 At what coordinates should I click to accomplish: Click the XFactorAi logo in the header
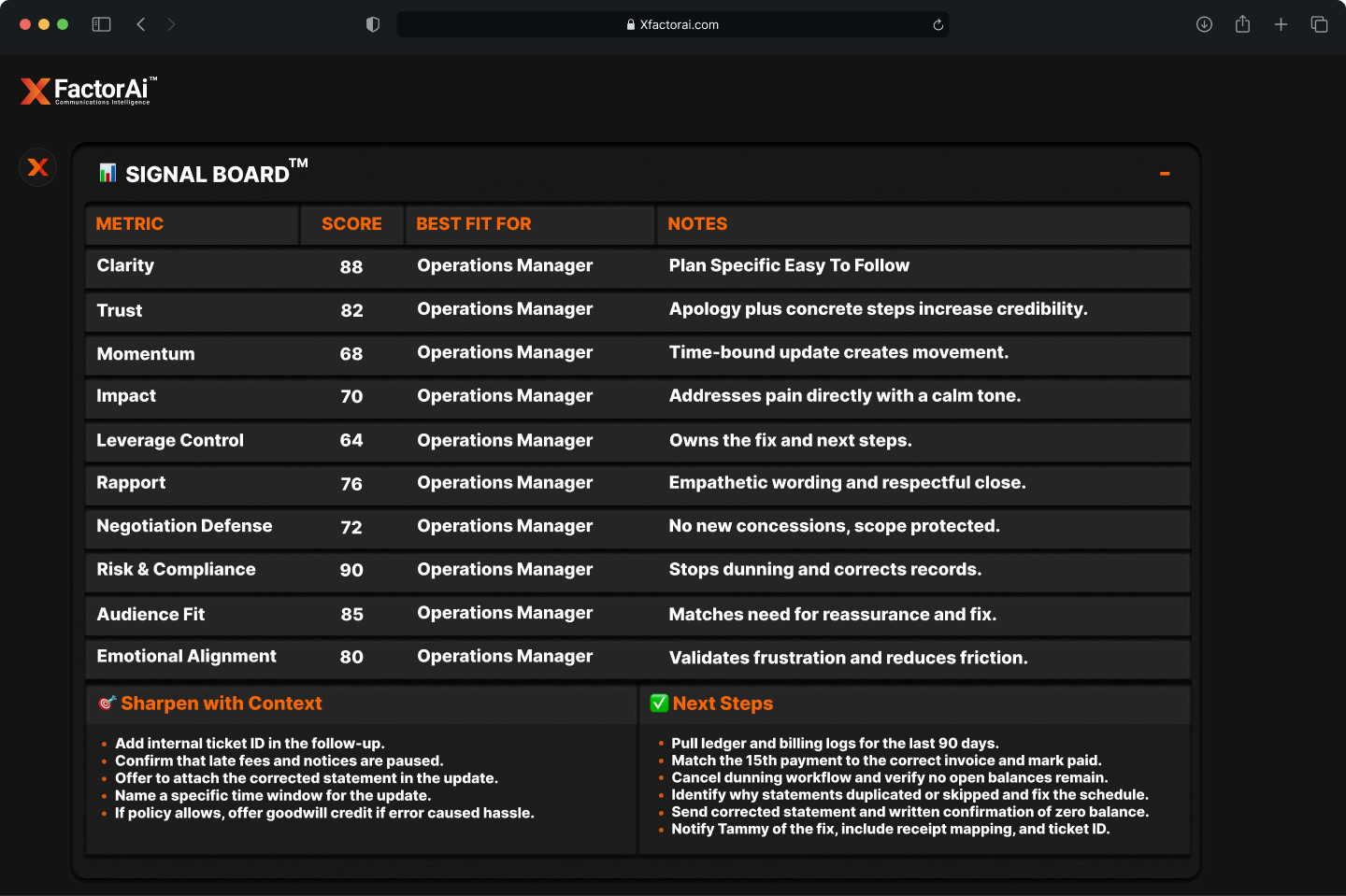(89, 91)
